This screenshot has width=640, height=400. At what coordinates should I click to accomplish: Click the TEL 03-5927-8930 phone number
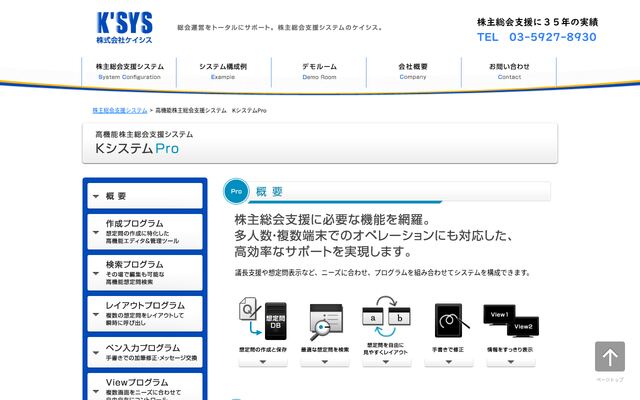(537, 37)
